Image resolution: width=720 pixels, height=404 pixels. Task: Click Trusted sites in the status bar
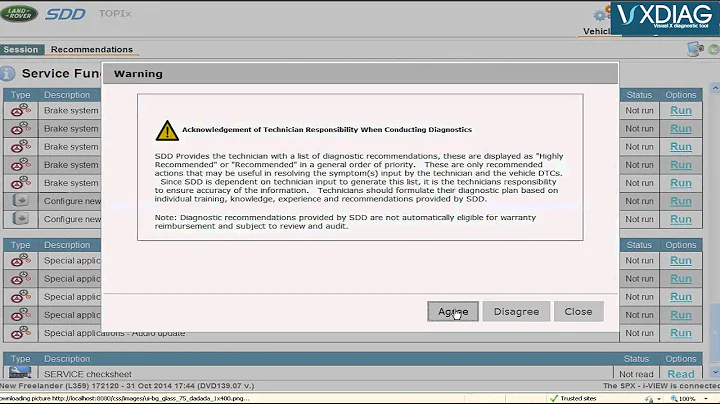pos(578,398)
